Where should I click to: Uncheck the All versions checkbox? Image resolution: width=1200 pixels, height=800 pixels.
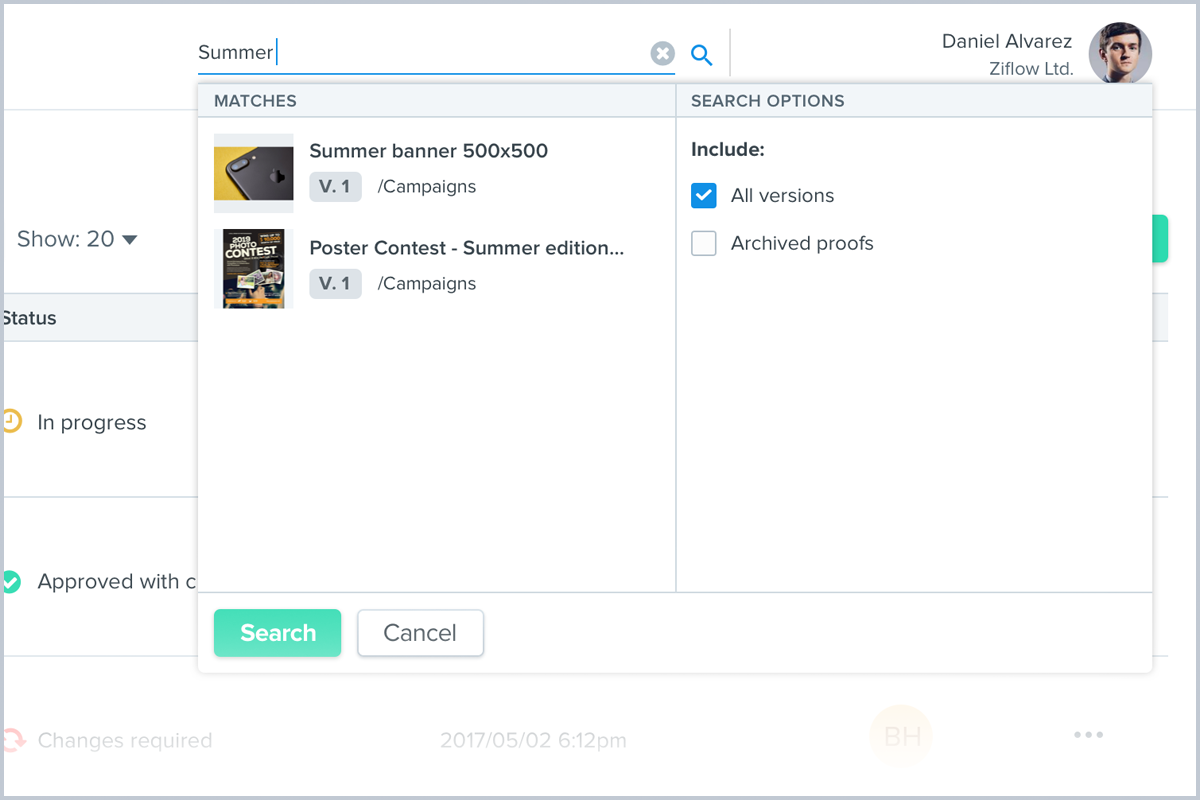point(704,196)
